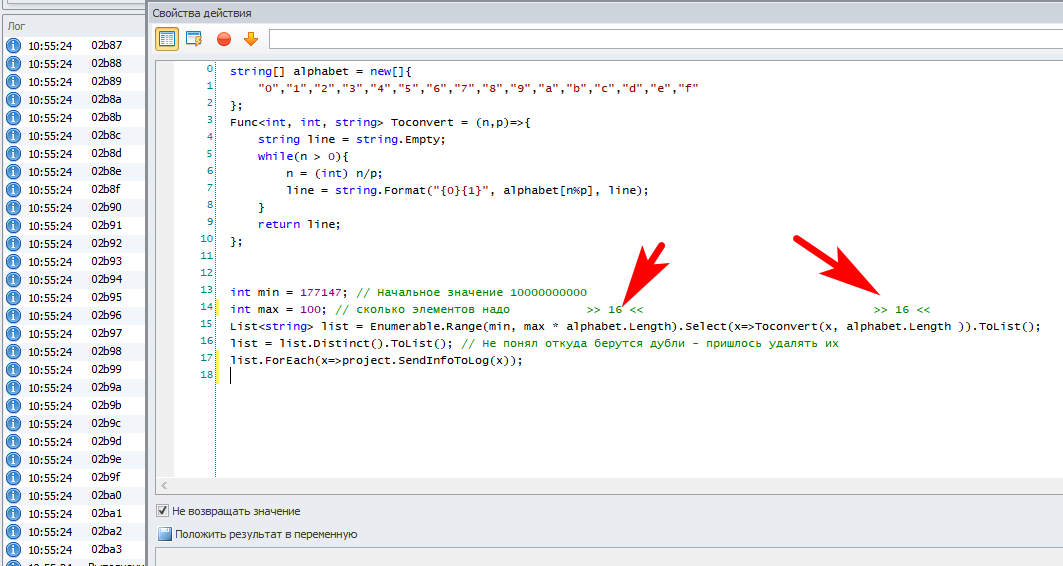The width and height of the screenshot is (1063, 566).
Task: Click the info icon of log row 02b97
Action: [x=14, y=333]
